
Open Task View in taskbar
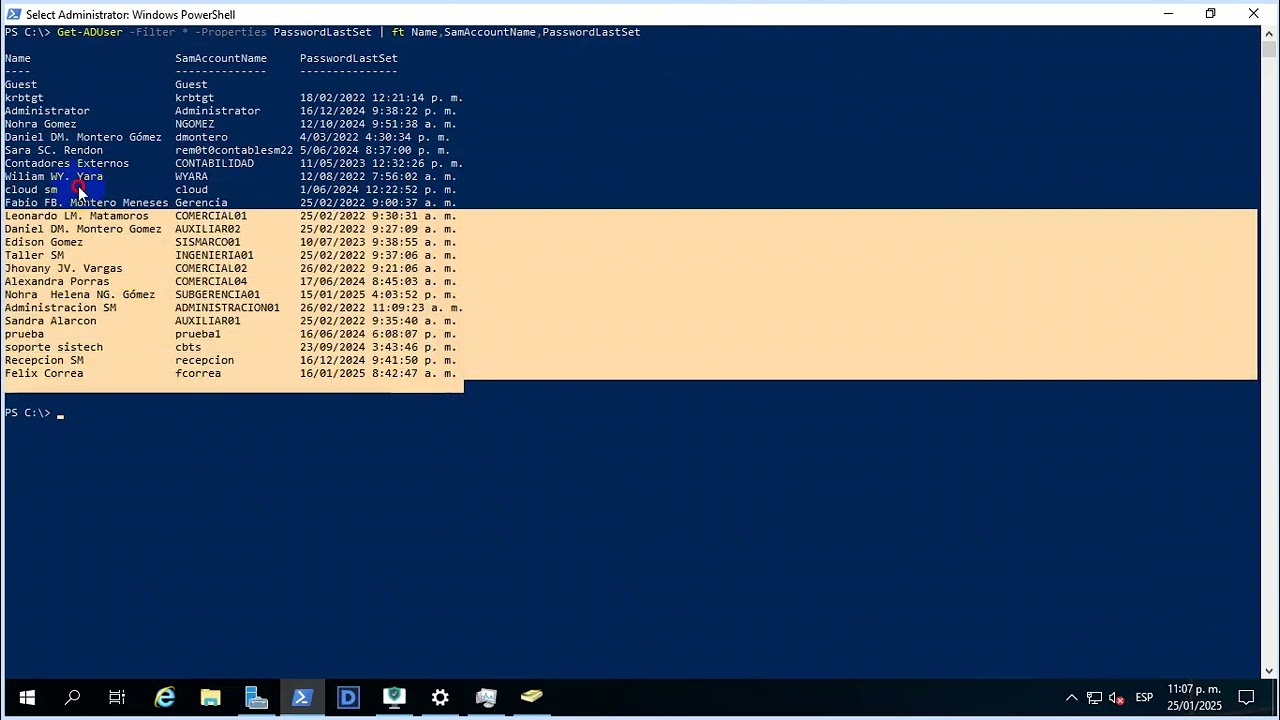coord(117,697)
